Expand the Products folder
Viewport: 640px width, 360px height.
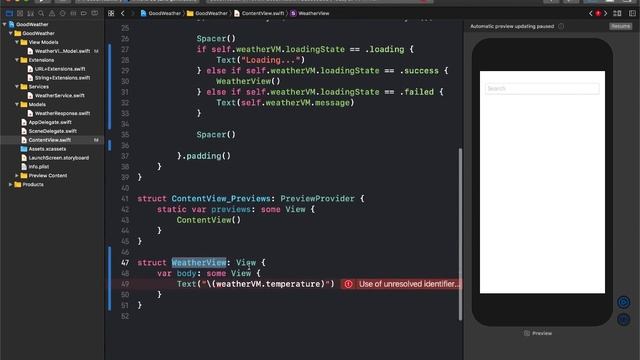coord(11,184)
